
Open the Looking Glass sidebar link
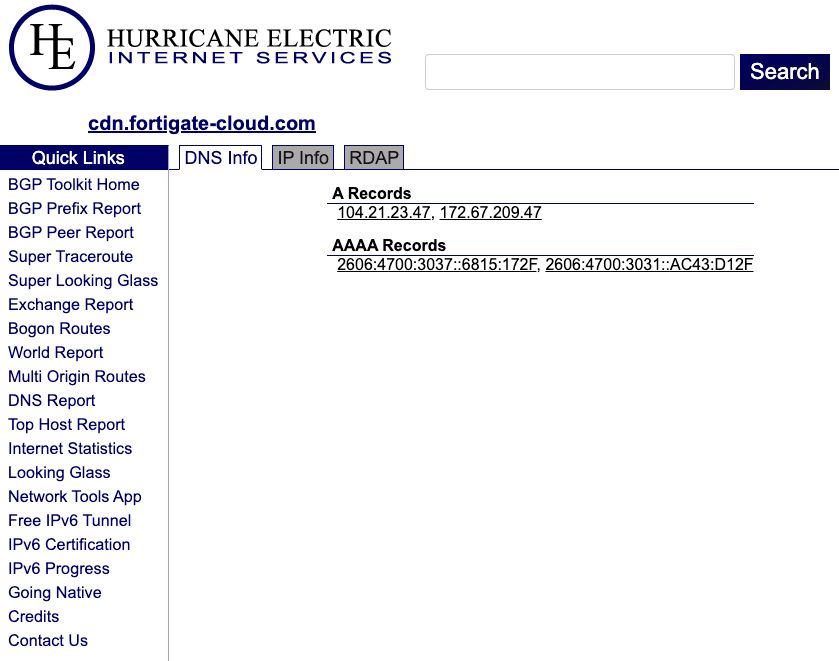[x=59, y=473]
